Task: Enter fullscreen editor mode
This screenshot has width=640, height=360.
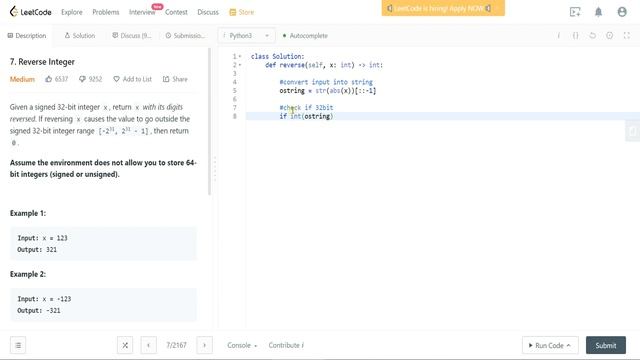Action: [627, 36]
